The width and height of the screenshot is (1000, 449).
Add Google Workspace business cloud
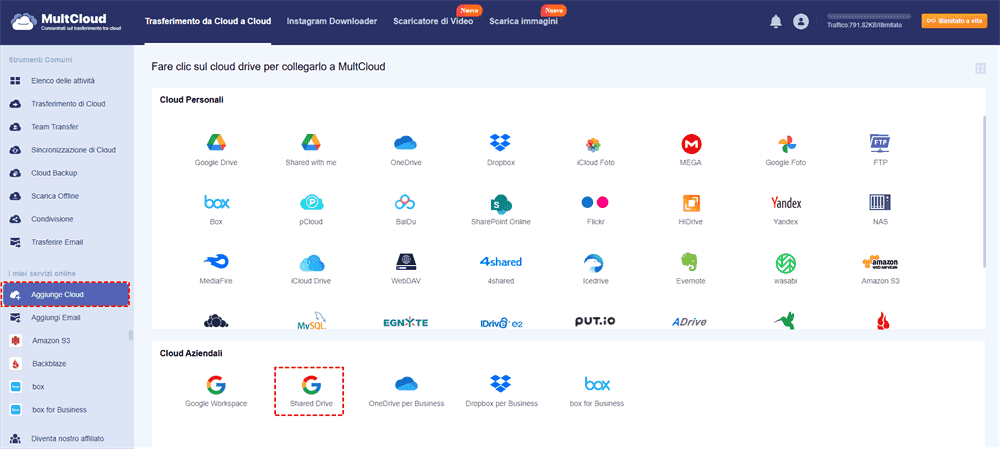click(x=216, y=392)
